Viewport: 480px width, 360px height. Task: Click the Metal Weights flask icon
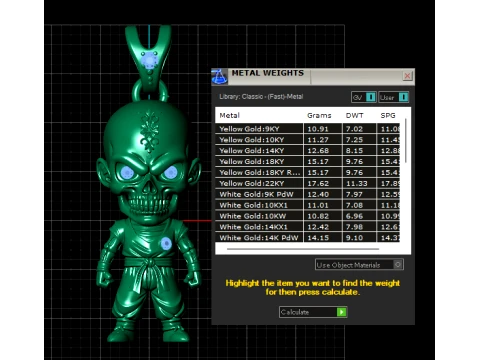pos(219,76)
